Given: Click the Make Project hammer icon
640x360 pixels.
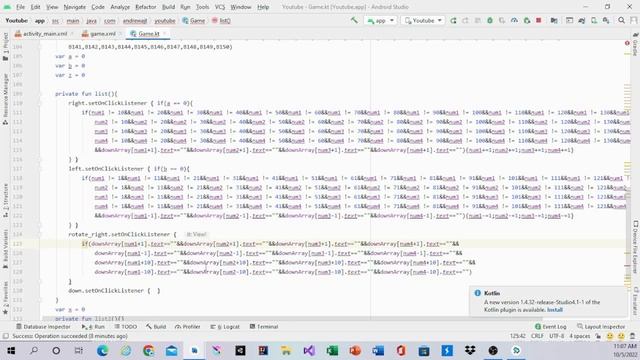Looking at the screenshot, I should tap(354, 20).
